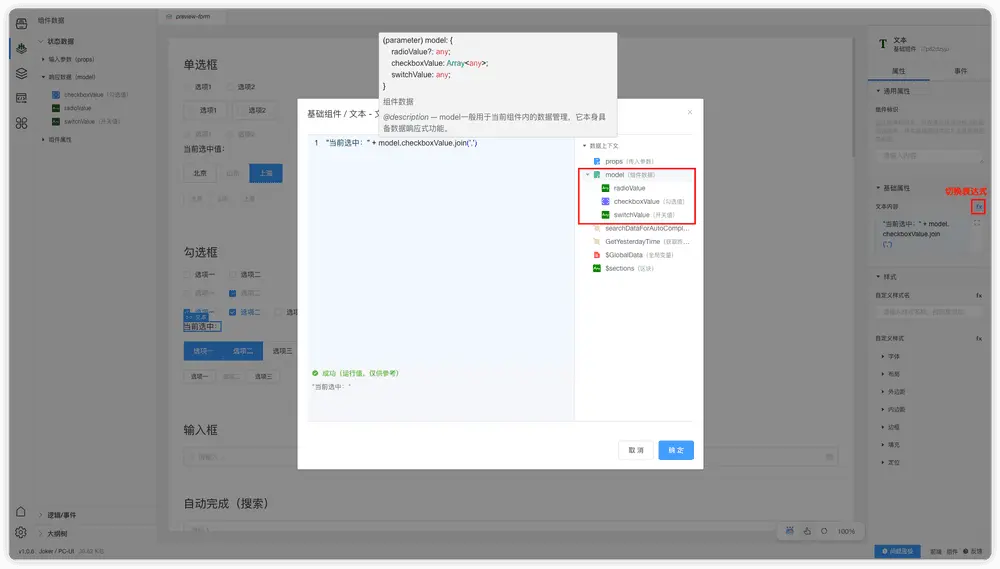Select radioValue under model in the dialog
The width and height of the screenshot is (1000, 569).
[x=629, y=188]
